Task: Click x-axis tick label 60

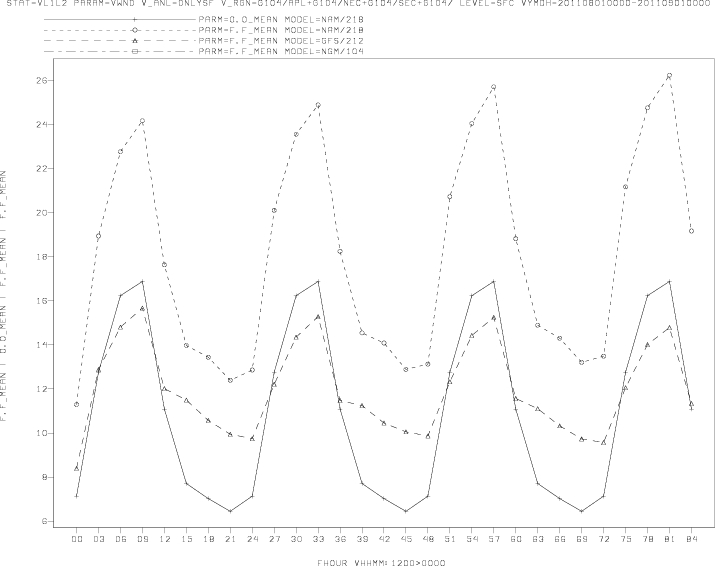Action: pos(516,539)
